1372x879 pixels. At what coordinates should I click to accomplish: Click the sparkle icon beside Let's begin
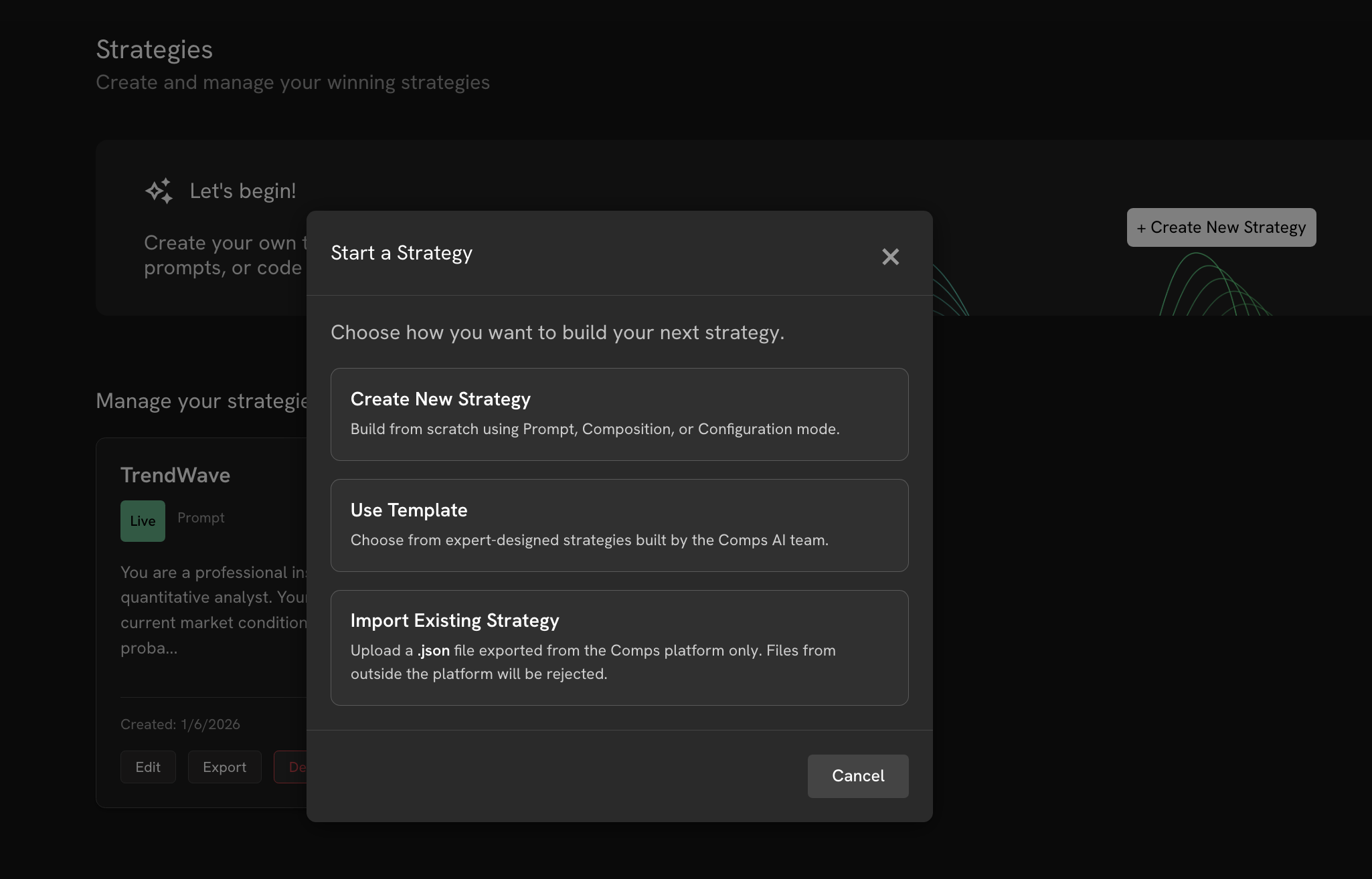click(x=159, y=191)
